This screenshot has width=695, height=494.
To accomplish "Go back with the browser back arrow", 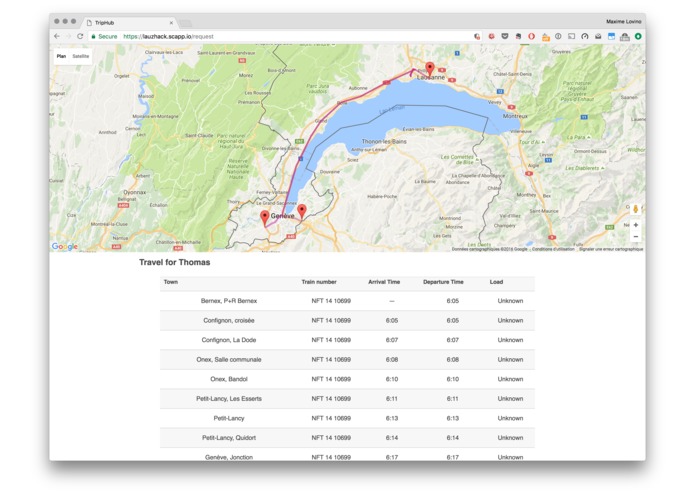I will click(x=57, y=36).
